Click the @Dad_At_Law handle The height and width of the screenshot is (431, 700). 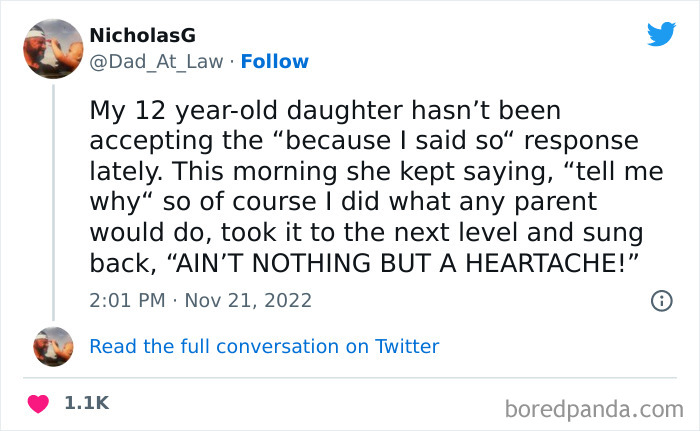coord(155,62)
